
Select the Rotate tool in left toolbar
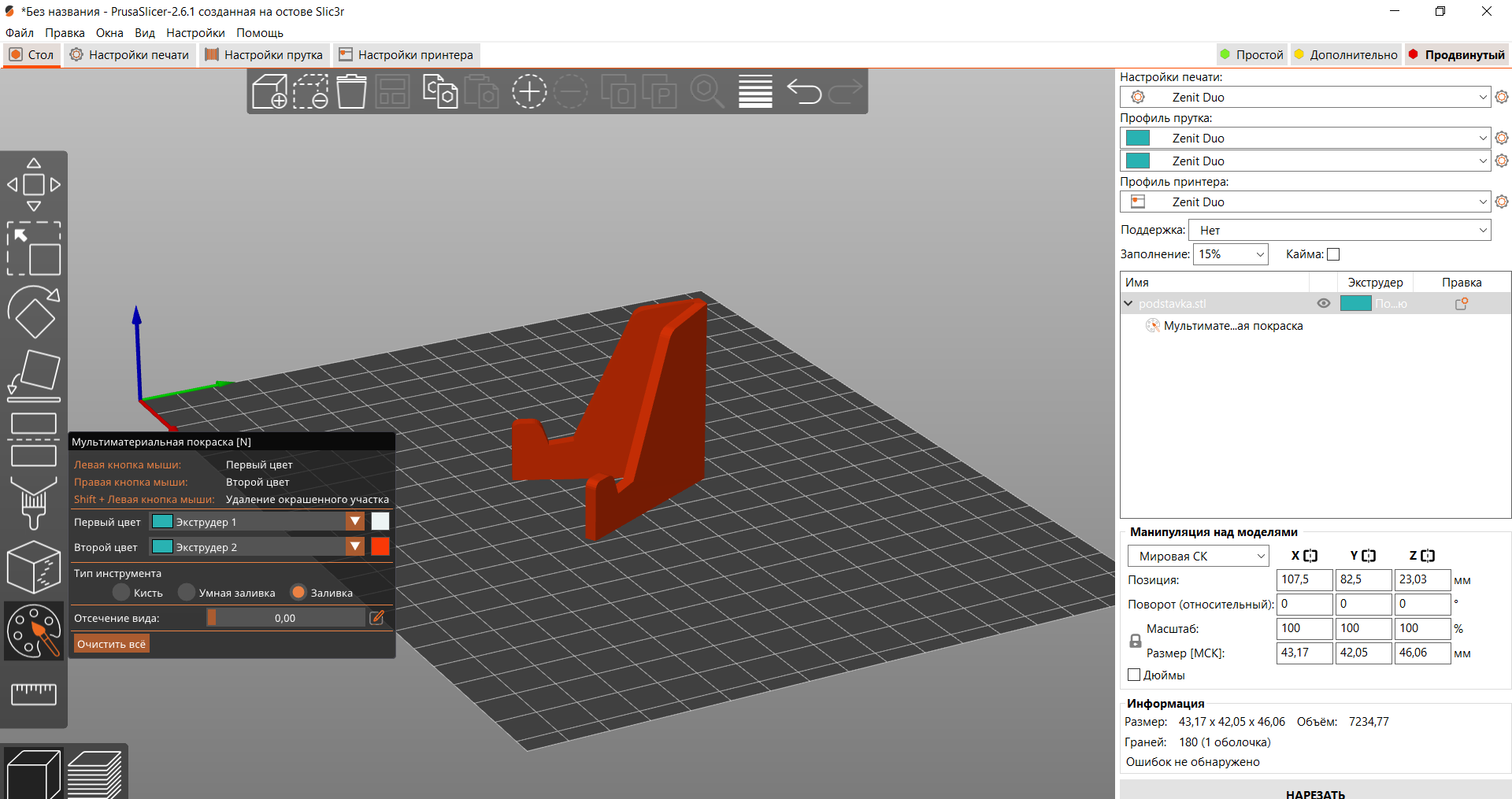34,312
